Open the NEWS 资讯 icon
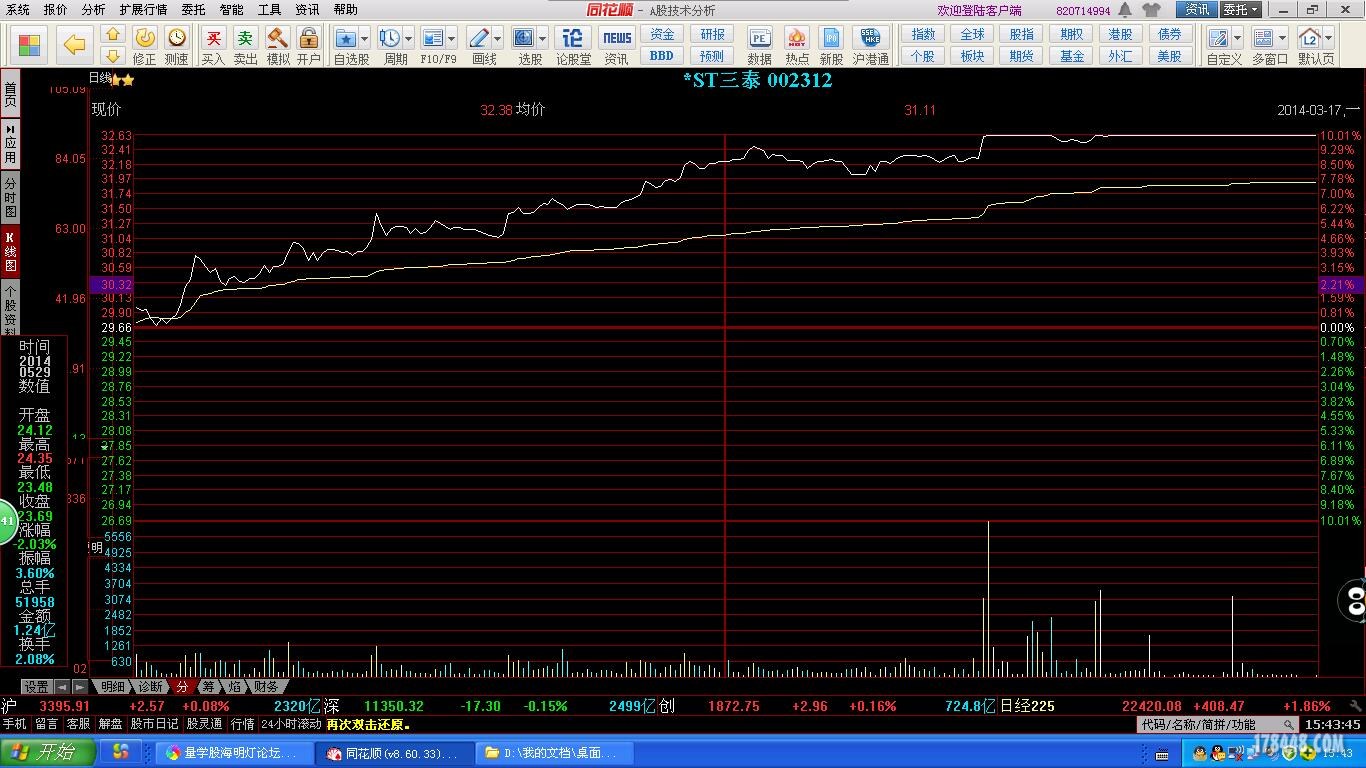Screen dimensions: 1366x768 pos(617,38)
